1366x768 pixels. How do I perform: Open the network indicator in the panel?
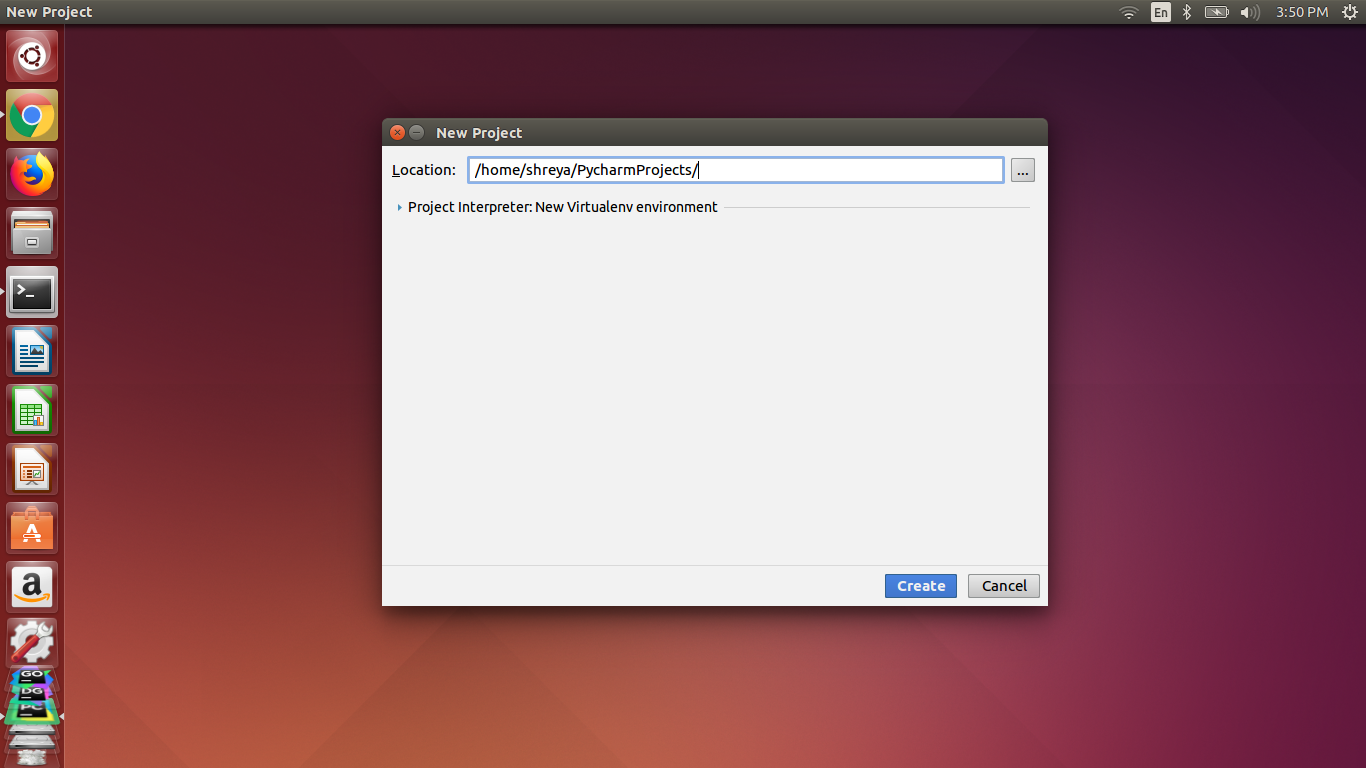1128,12
